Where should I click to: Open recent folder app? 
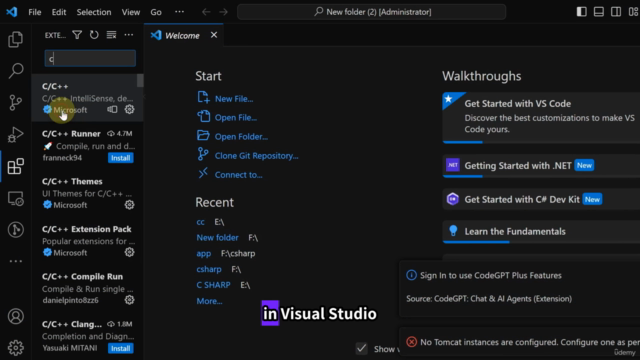(x=204, y=253)
